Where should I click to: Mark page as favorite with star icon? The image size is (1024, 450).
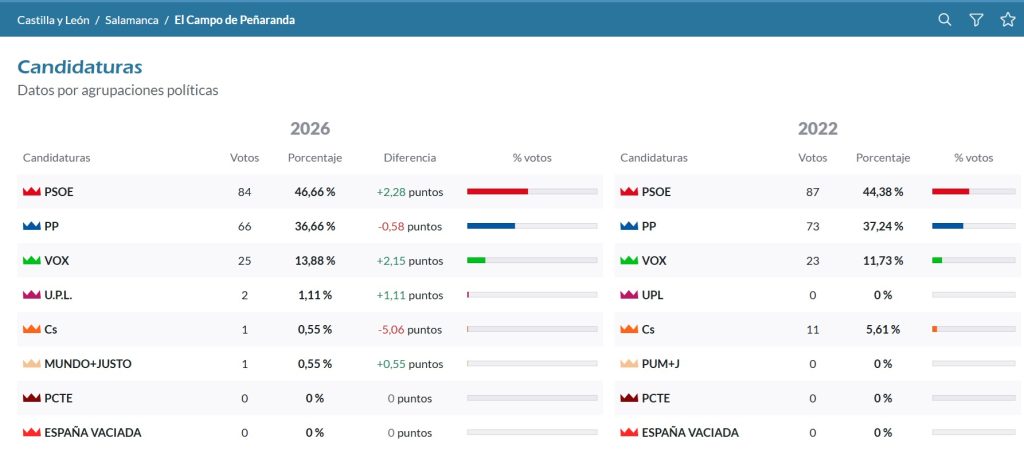tap(1008, 20)
